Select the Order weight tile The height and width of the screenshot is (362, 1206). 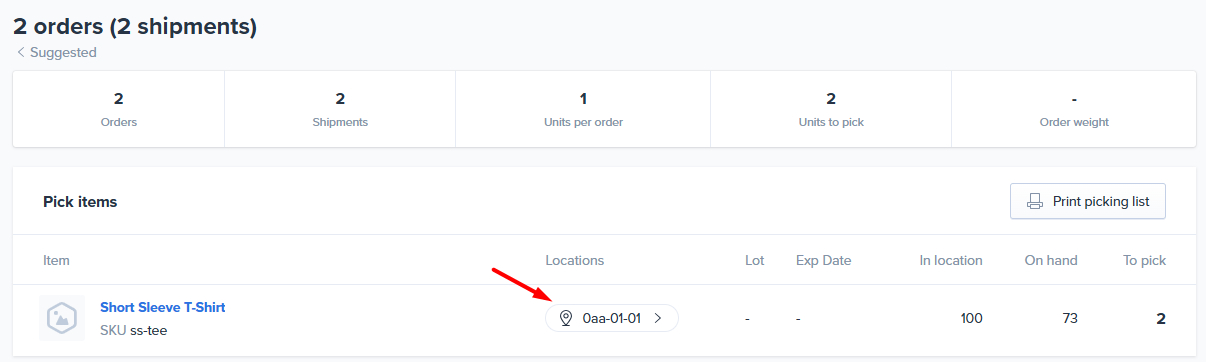coord(1074,109)
